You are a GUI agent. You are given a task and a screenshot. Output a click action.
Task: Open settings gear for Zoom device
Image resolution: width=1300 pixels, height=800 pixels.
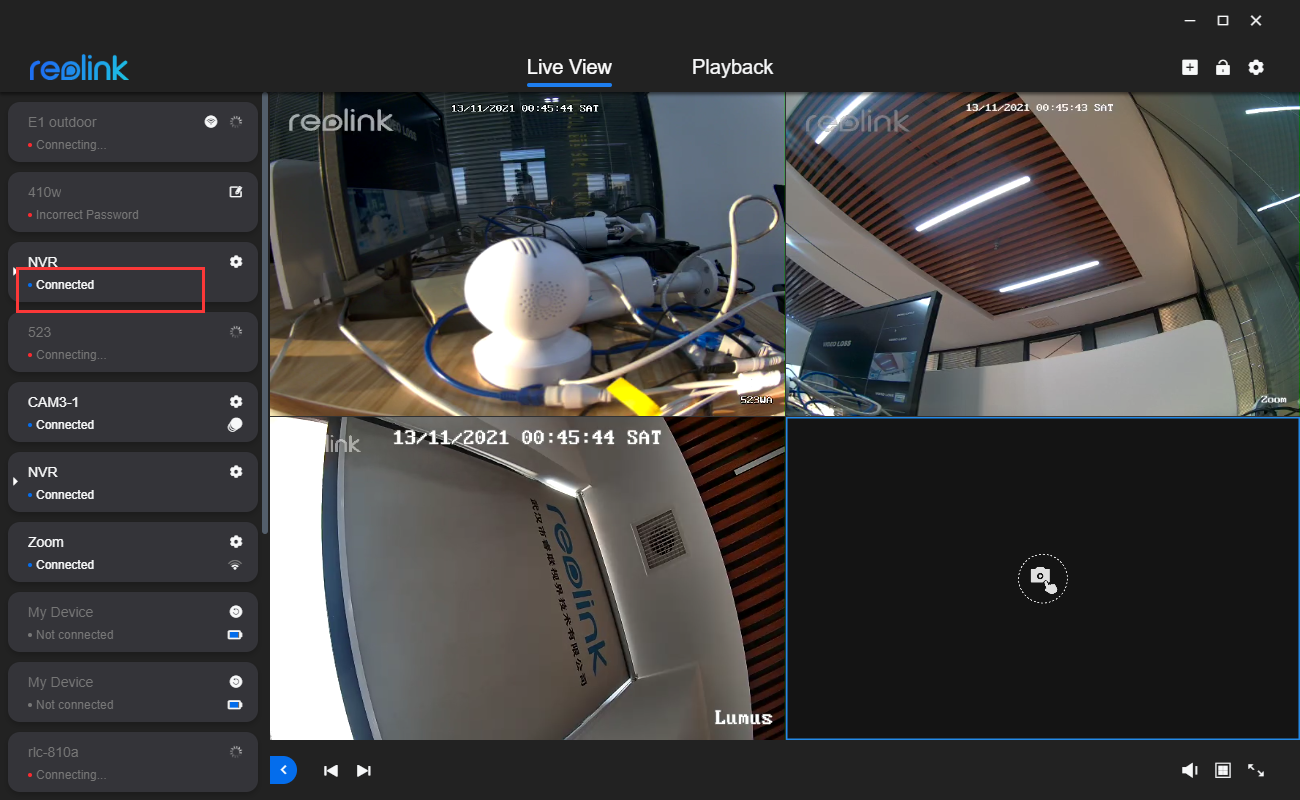tap(236, 541)
